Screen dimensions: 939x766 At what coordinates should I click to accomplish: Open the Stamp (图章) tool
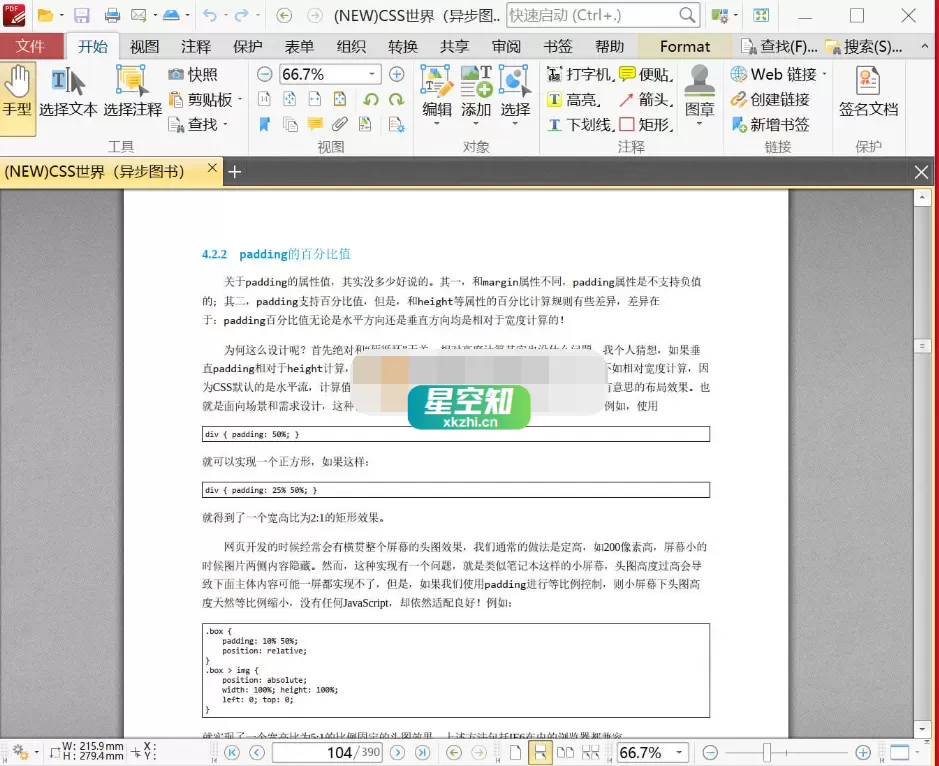click(x=699, y=94)
